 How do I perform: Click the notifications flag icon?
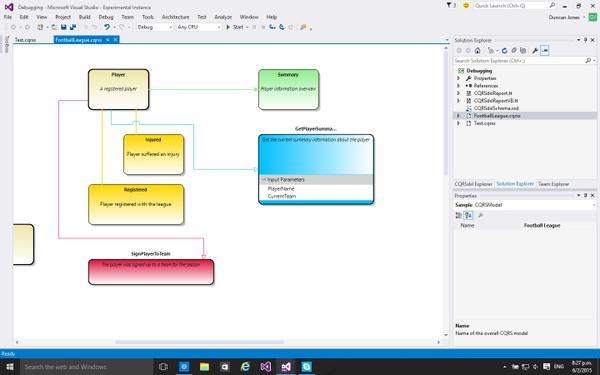coord(449,5)
